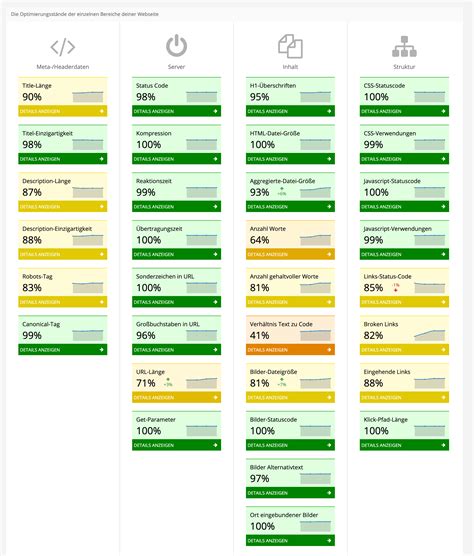Screen dimensions: 474x556
Task: Show details for Robots-Tag
Action: tap(62, 302)
